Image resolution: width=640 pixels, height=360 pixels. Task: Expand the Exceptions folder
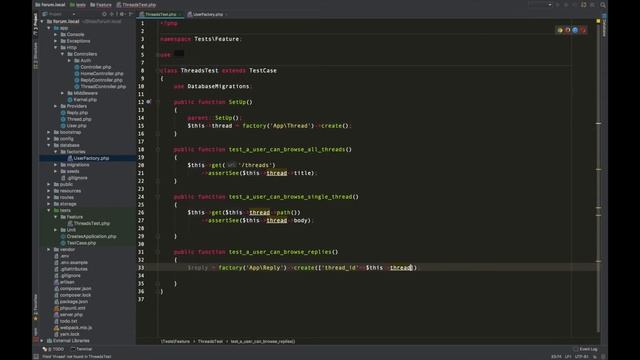(x=56, y=41)
